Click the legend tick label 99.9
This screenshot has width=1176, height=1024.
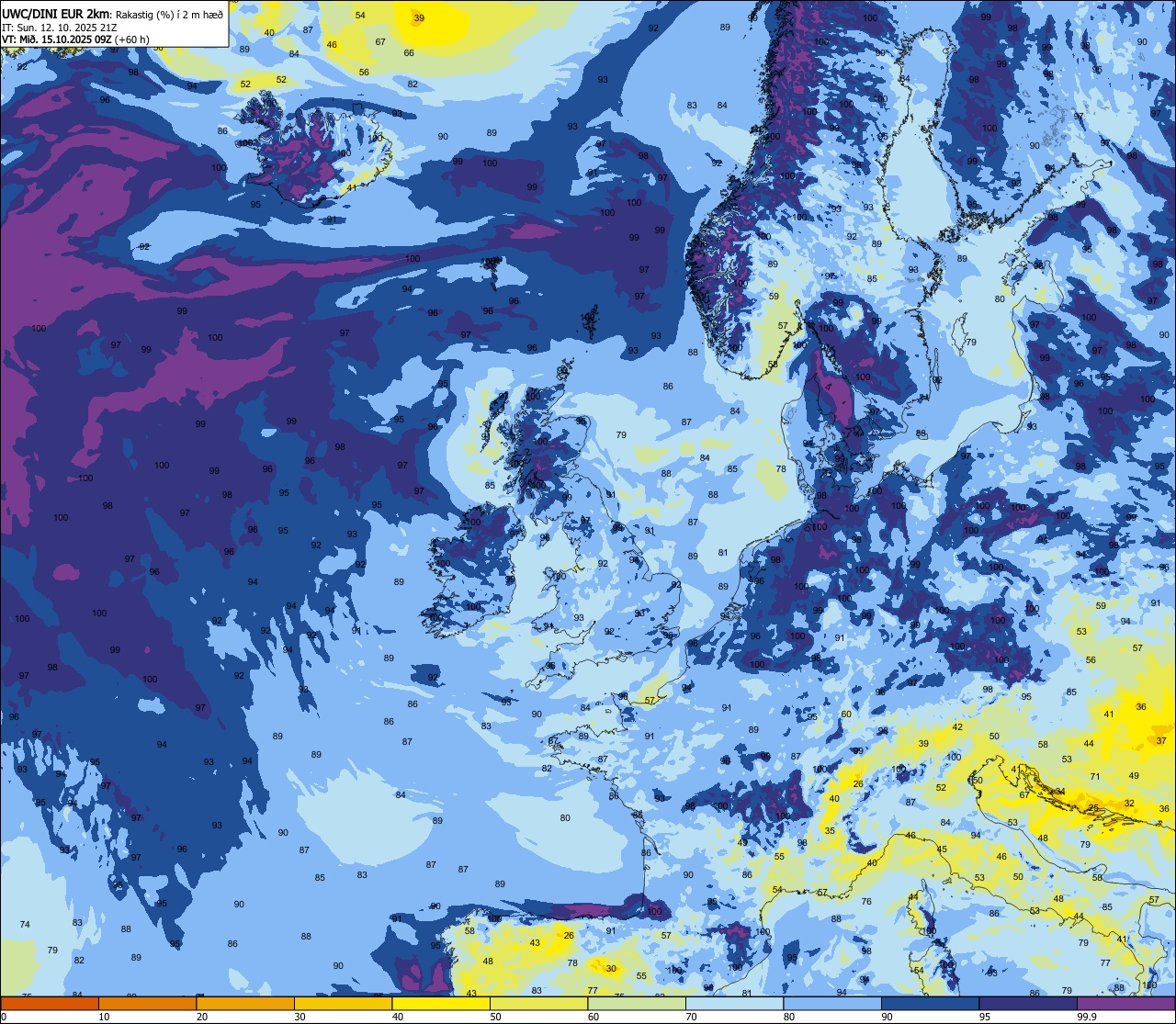click(x=1088, y=1017)
